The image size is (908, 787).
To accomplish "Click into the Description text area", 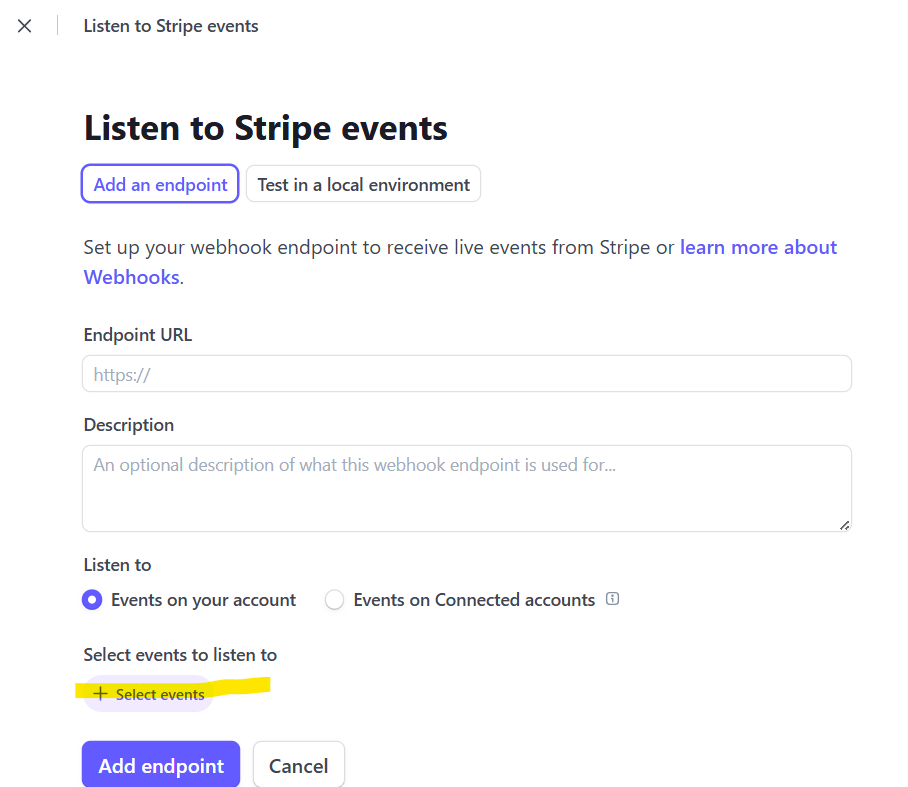I will point(467,488).
